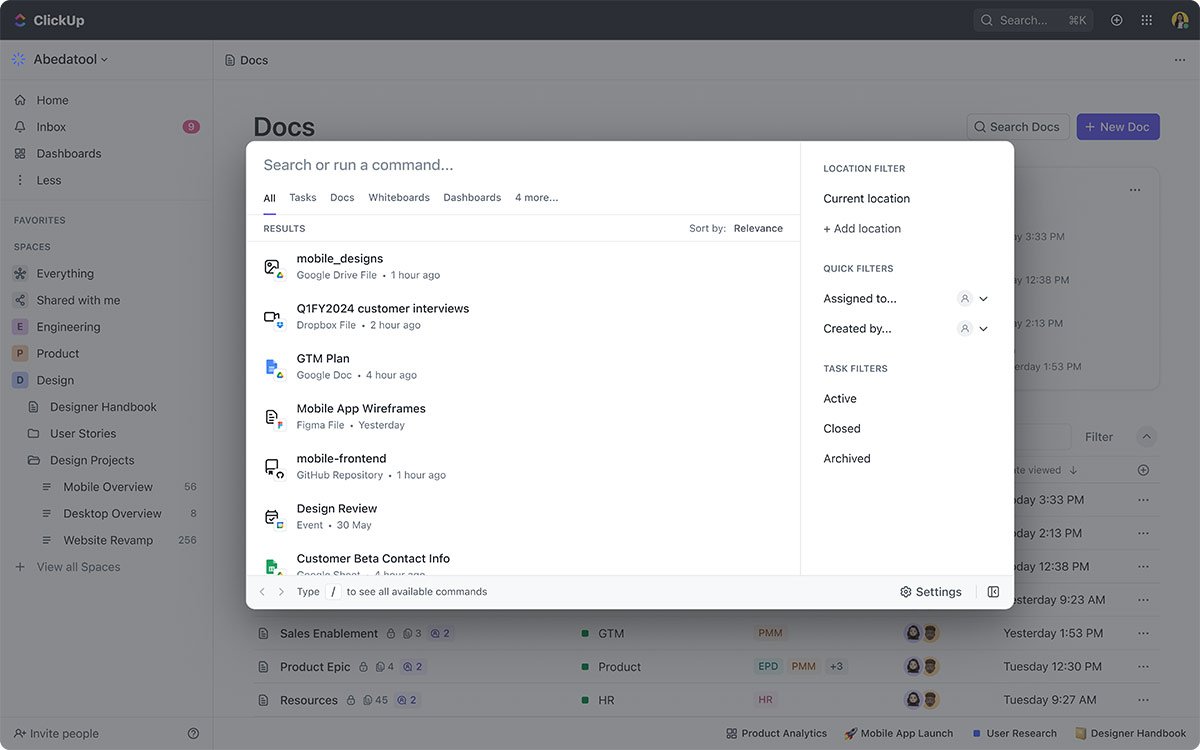Toggle the Archived task filter

coord(846,458)
